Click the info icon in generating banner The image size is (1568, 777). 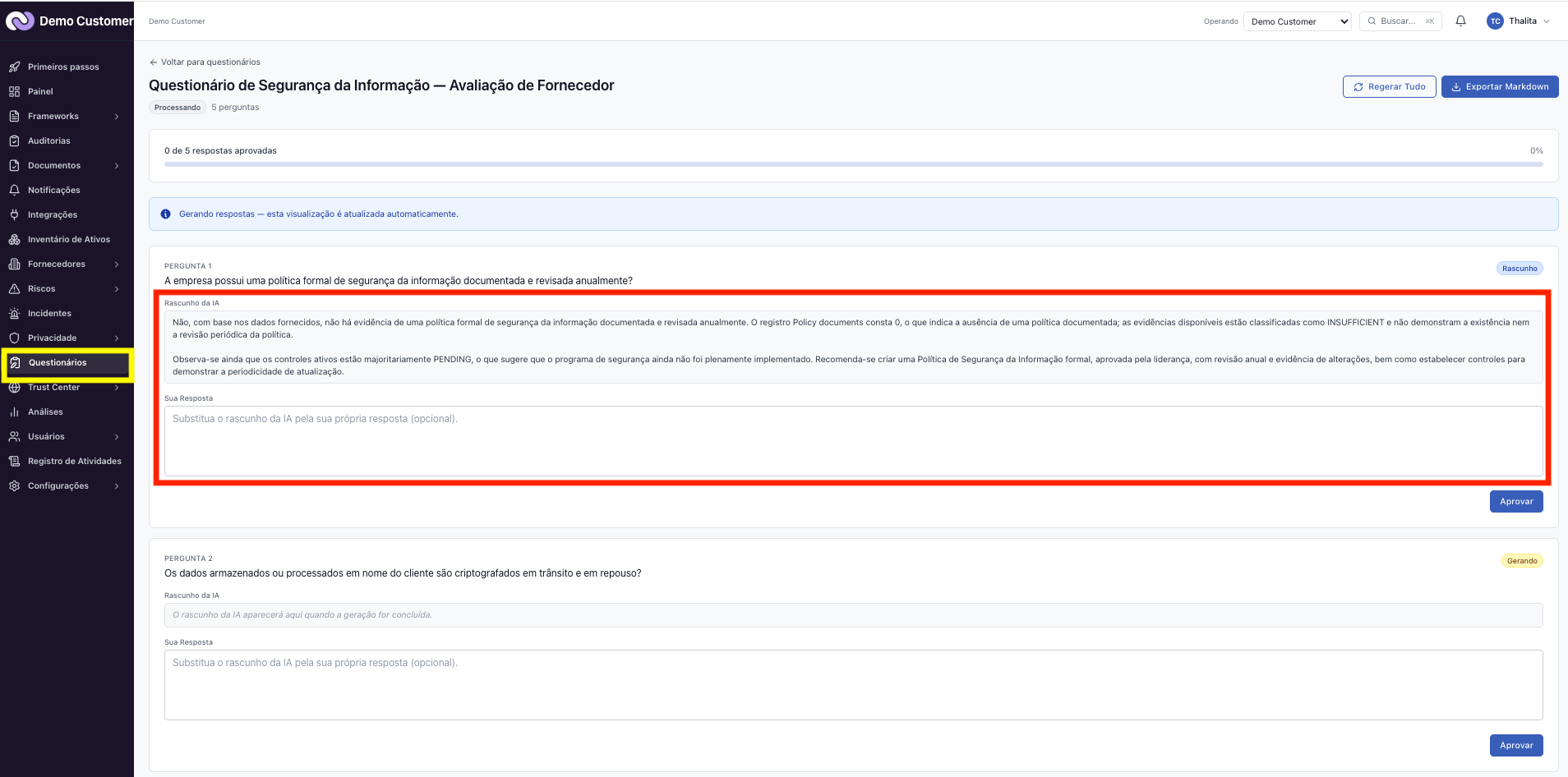coord(165,214)
